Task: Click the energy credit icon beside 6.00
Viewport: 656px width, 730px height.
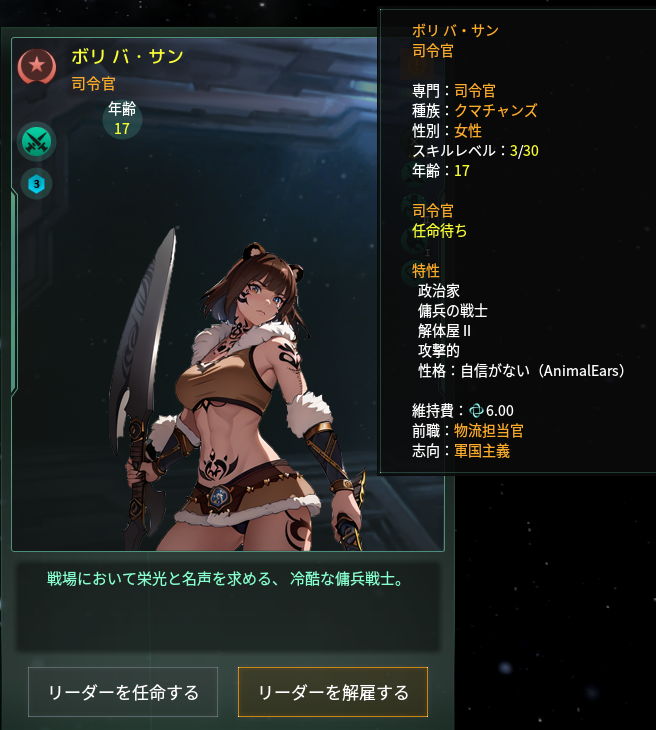Action: tap(476, 411)
